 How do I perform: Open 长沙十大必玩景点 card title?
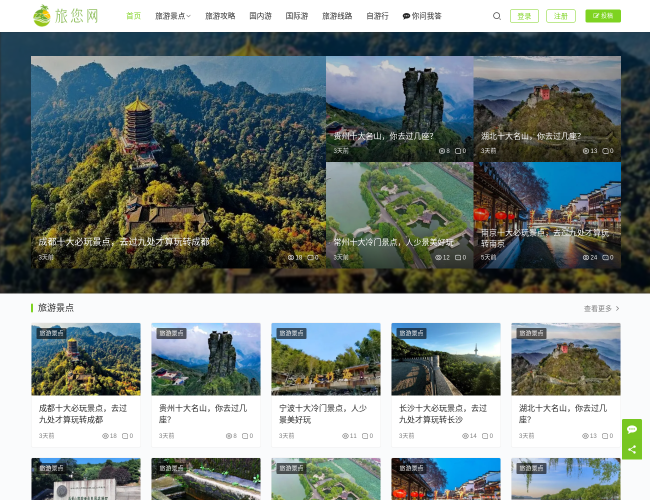443,414
